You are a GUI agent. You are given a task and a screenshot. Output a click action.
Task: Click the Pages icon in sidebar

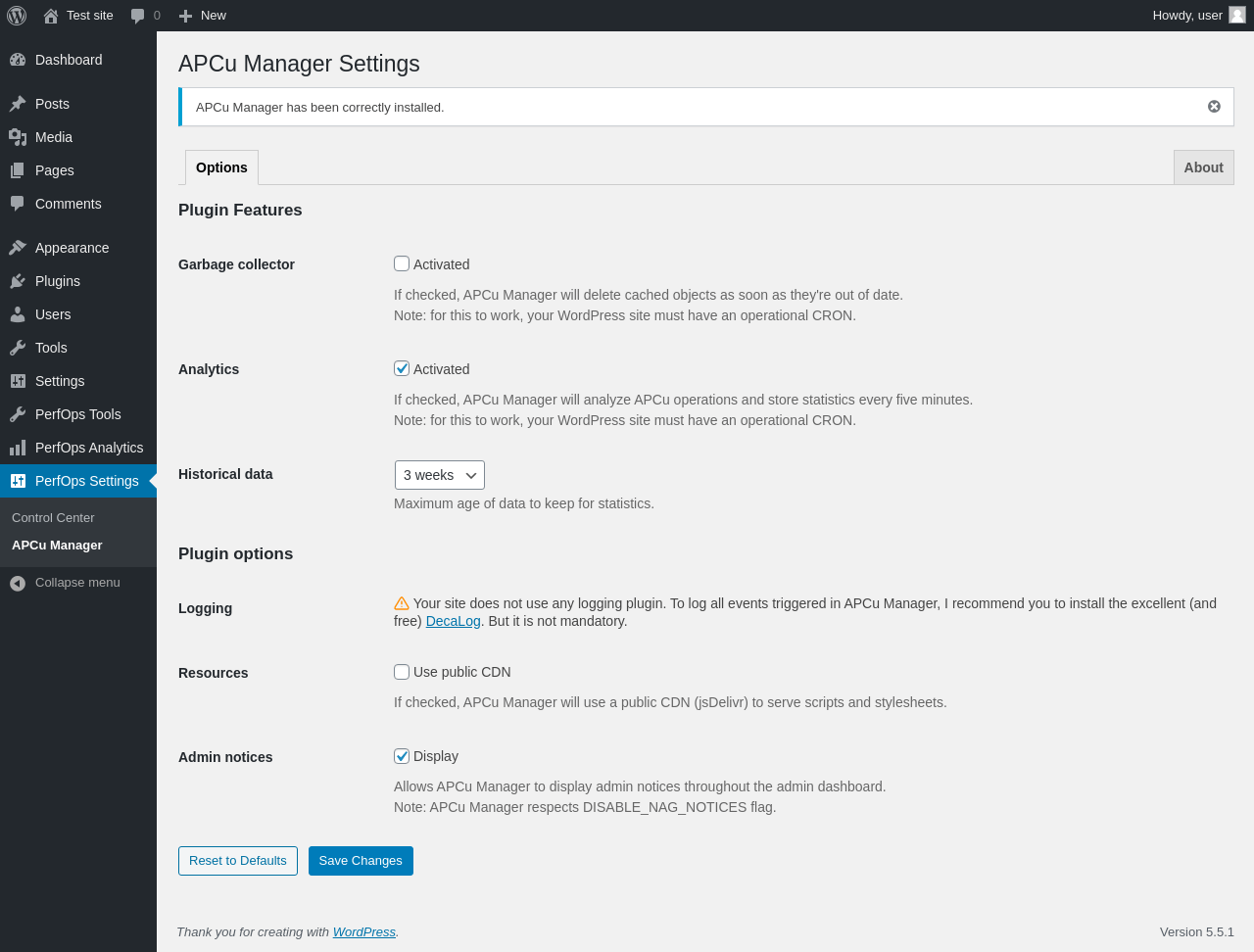click(18, 170)
